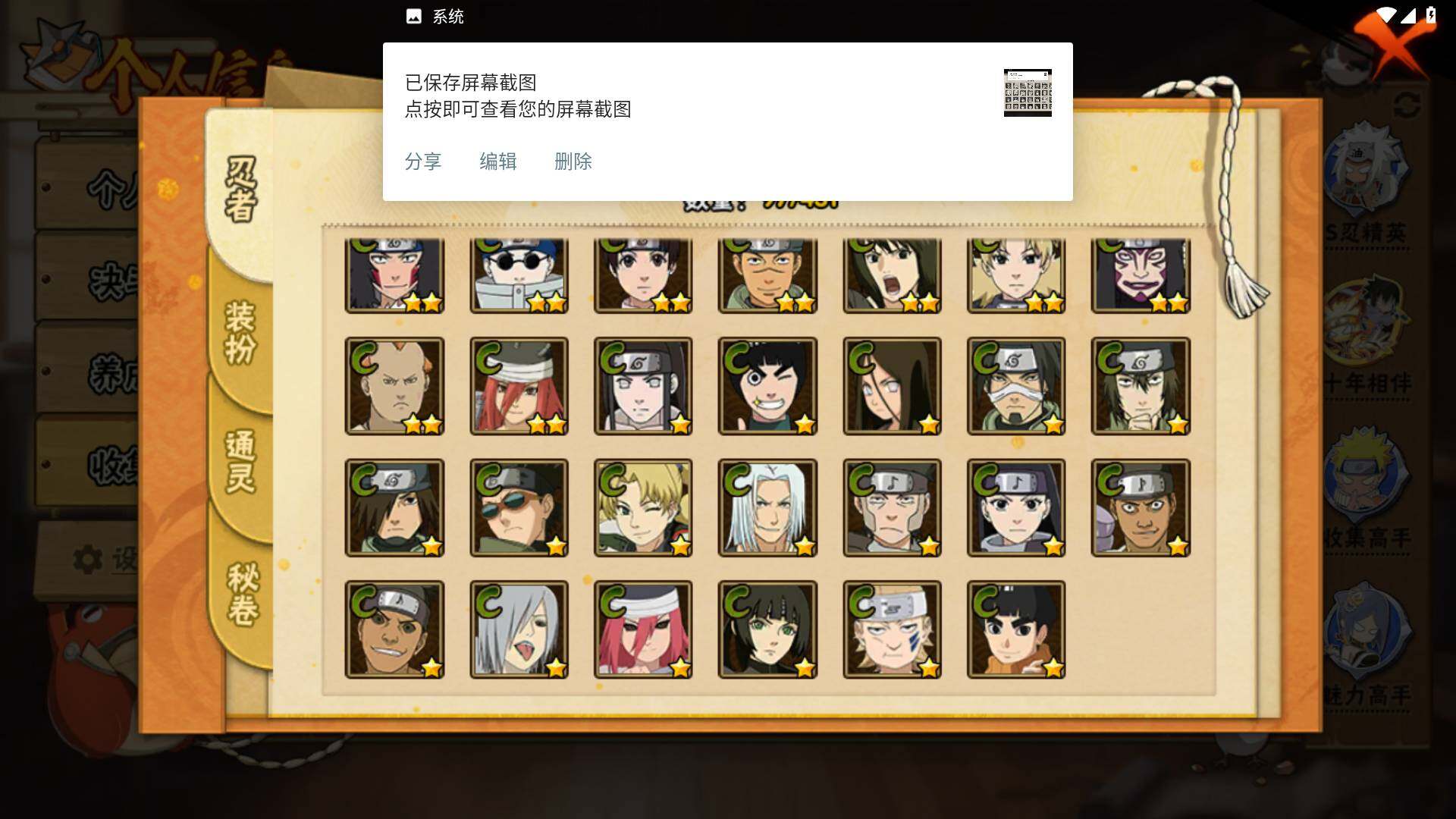Select the Rock Lee ninja portrait
This screenshot has width=1456, height=819.
click(x=767, y=387)
